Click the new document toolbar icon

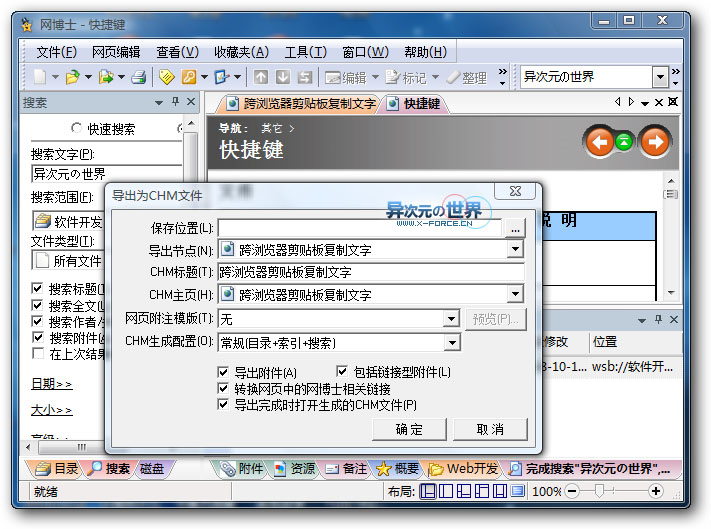point(40,77)
